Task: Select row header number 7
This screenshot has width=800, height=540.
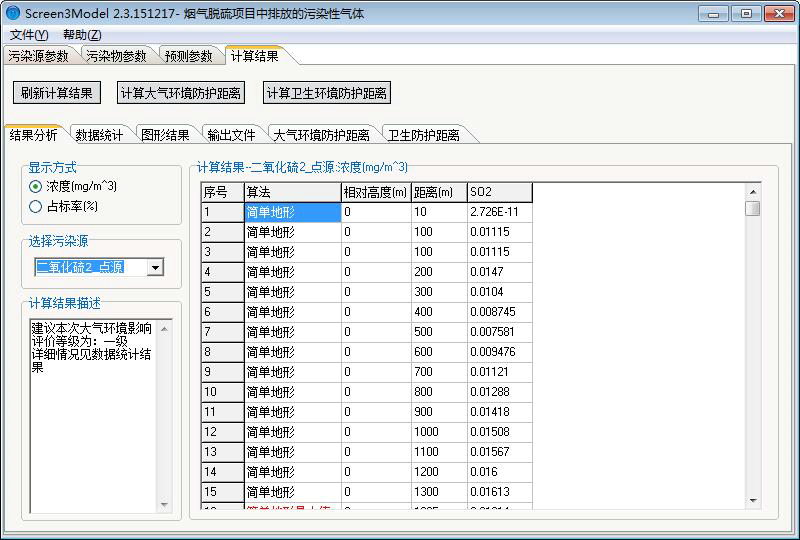Action: tap(222, 332)
